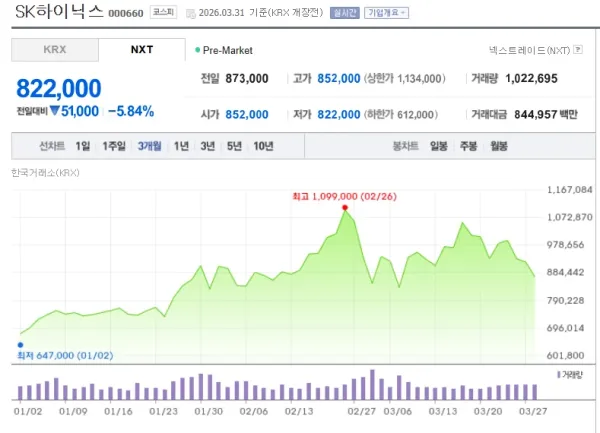Viewport: 600px width, 433px height.
Task: Click the trading volume 1,022,695
Action: [x=532, y=78]
